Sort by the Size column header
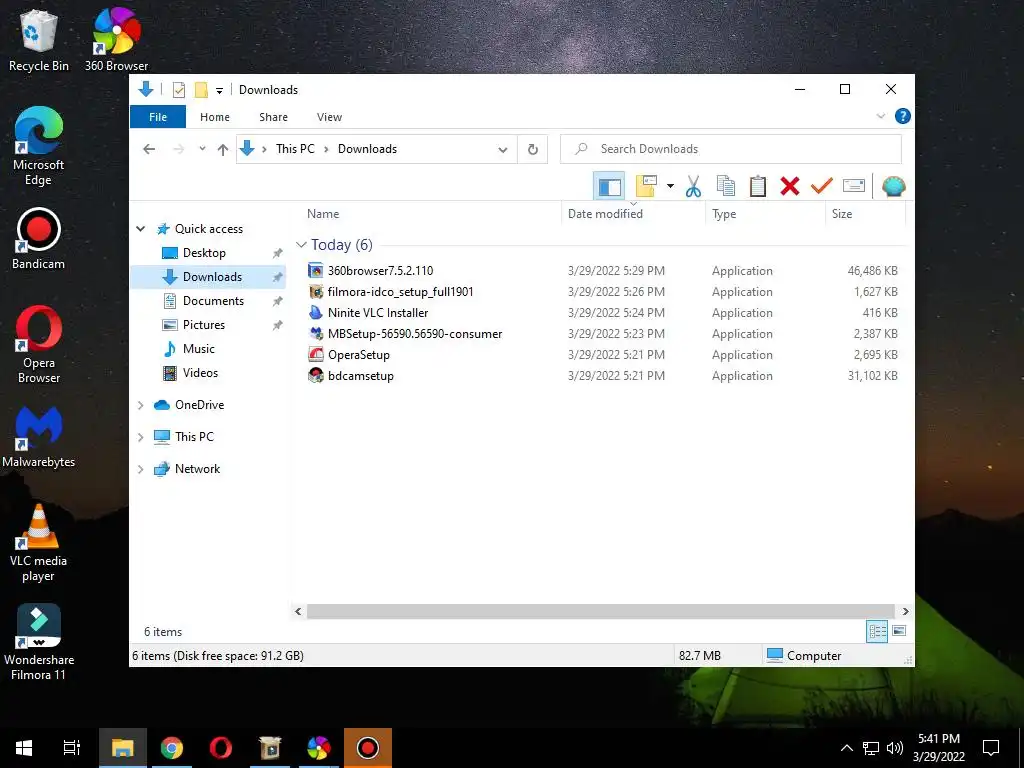Screen dimensions: 1024x768 coord(841,214)
